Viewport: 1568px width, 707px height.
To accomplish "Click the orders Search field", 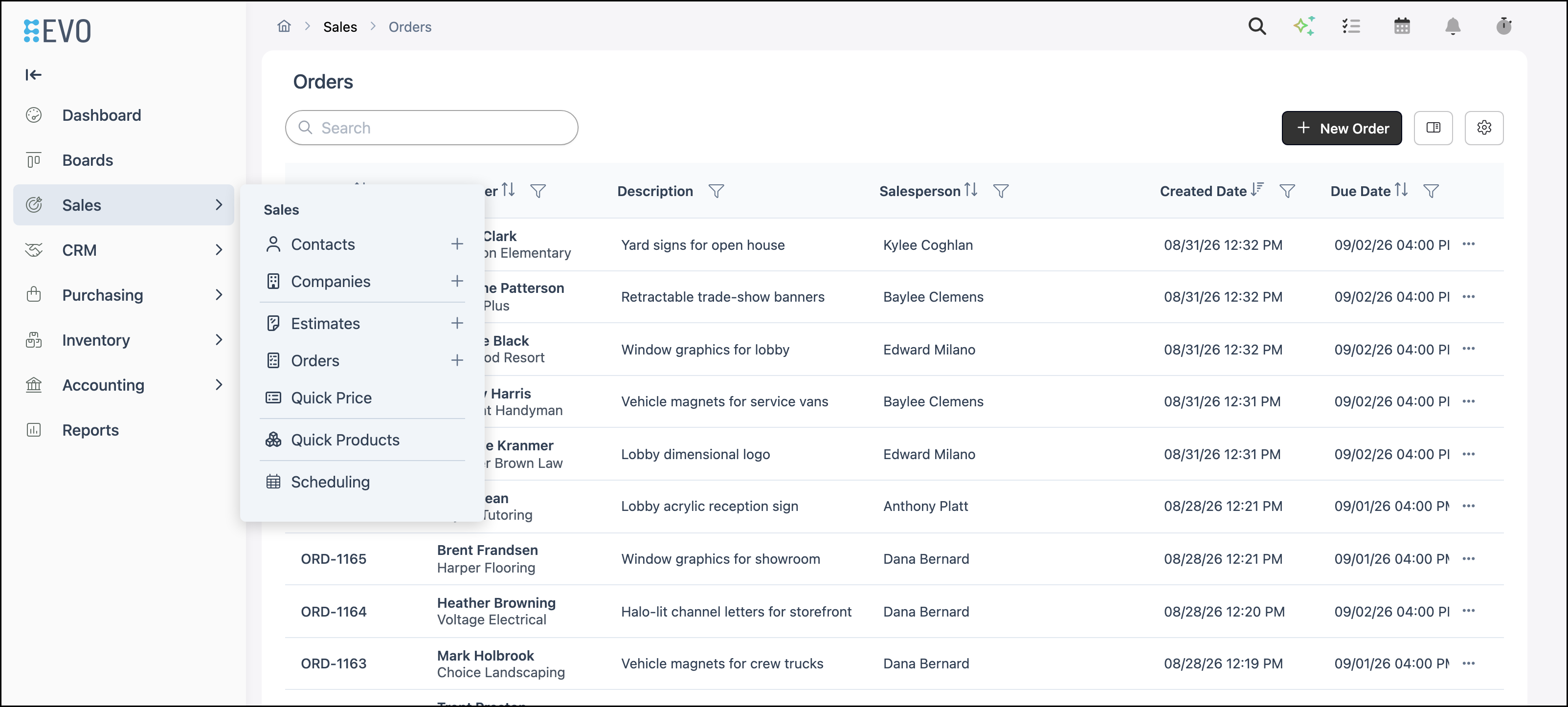I will [431, 128].
